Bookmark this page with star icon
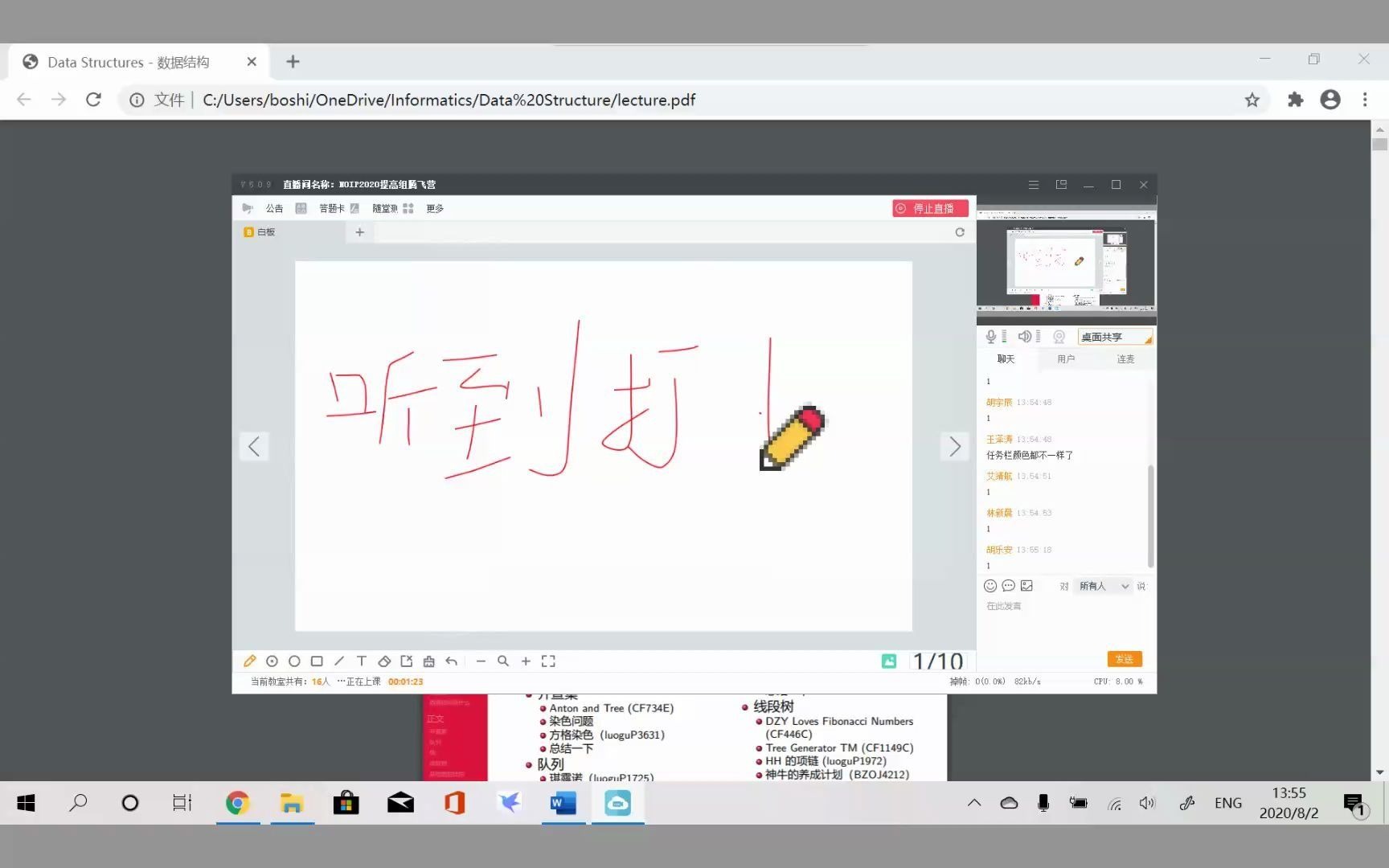 pyautogui.click(x=1252, y=100)
